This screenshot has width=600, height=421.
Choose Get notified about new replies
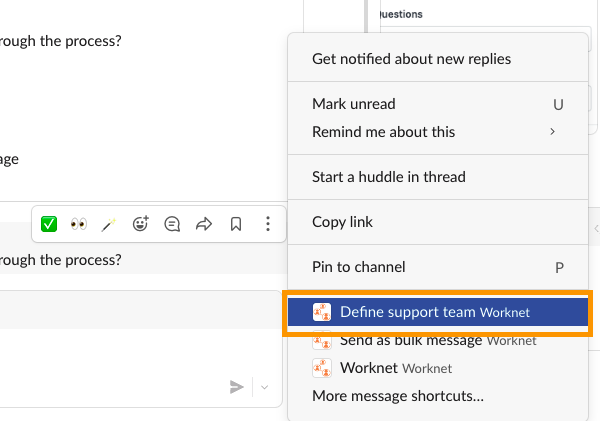[x=438, y=59]
